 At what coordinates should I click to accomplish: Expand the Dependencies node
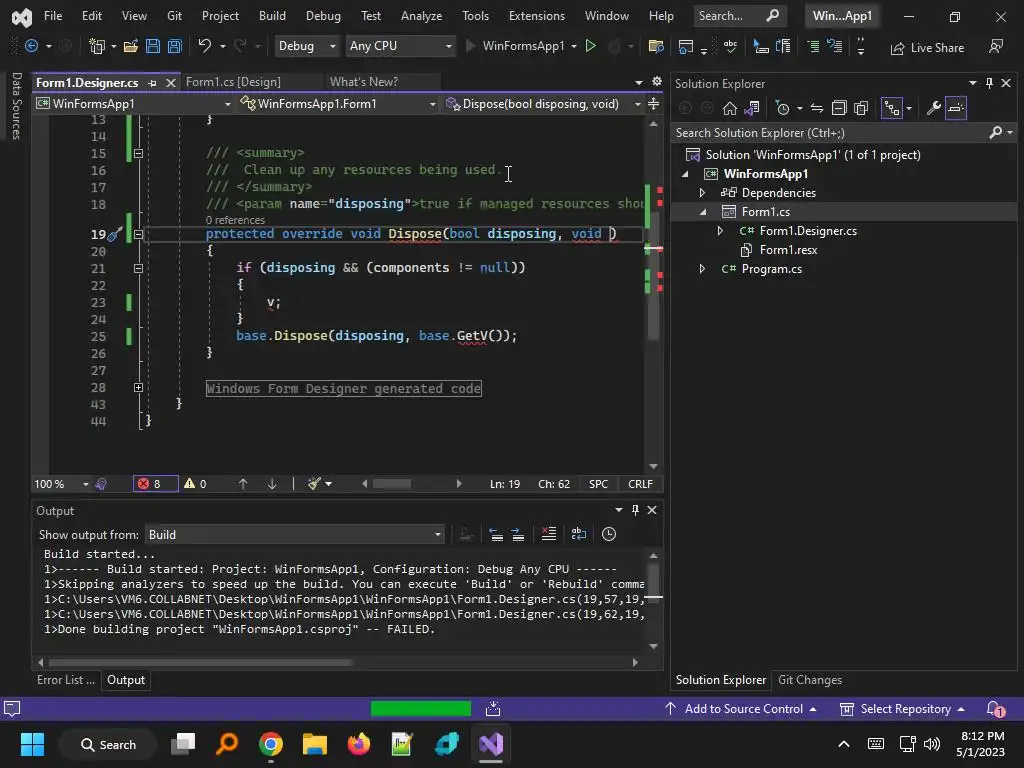702,193
